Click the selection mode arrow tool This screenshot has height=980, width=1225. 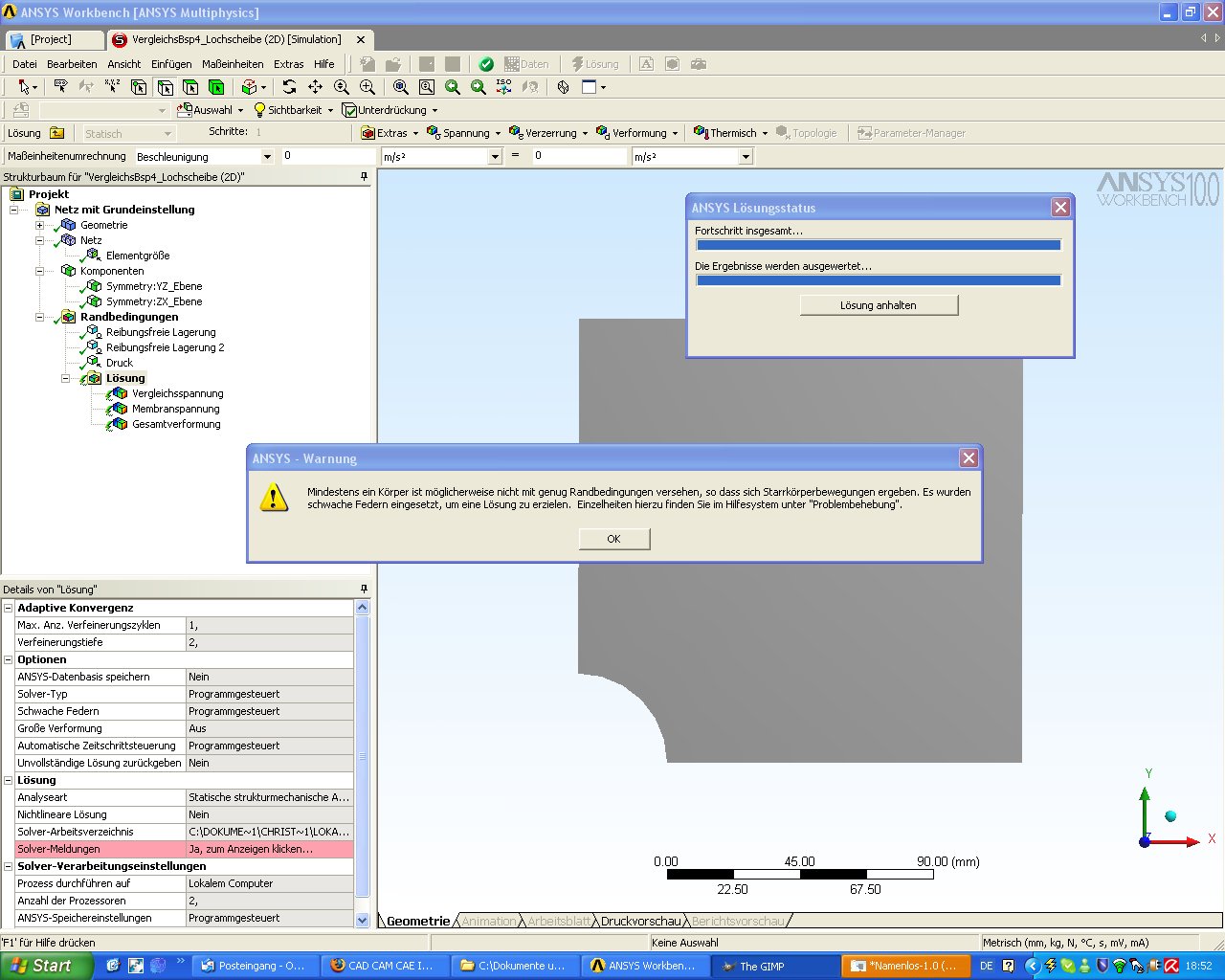[x=24, y=87]
